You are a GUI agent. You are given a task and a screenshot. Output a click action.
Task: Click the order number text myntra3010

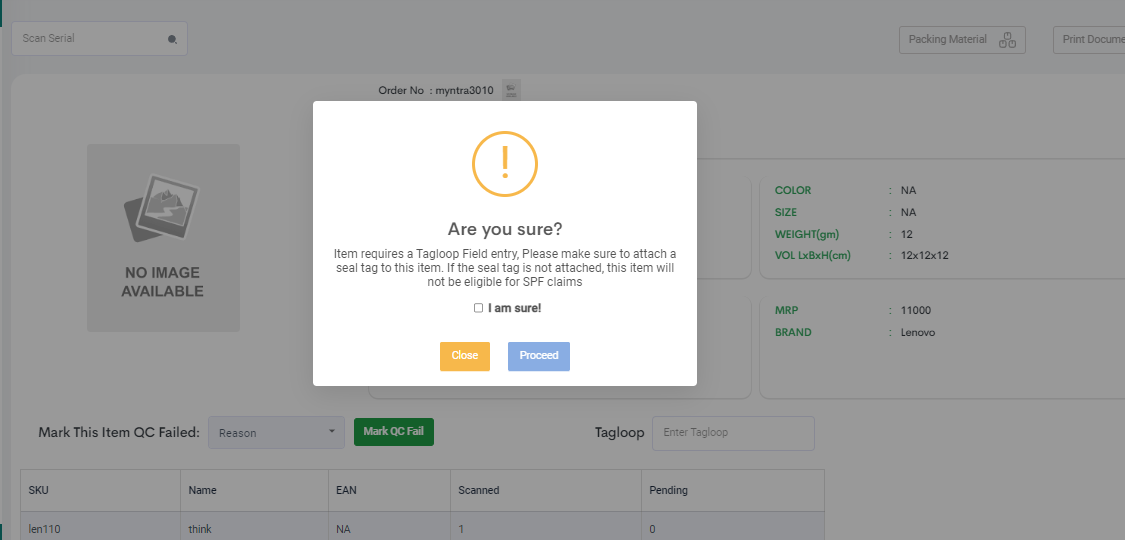[464, 90]
